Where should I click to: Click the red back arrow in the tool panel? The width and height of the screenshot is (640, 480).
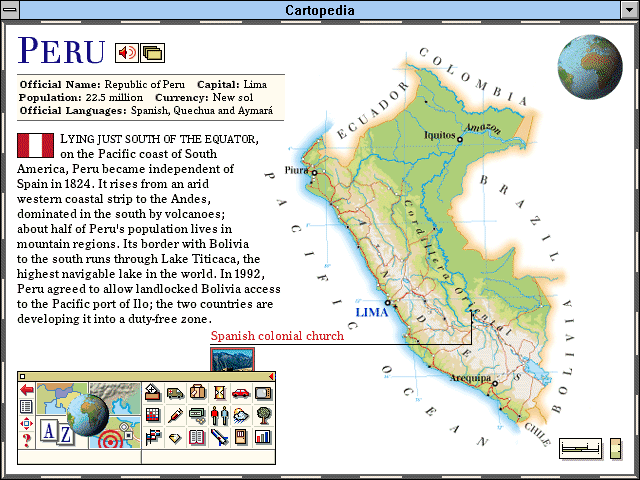[27, 390]
